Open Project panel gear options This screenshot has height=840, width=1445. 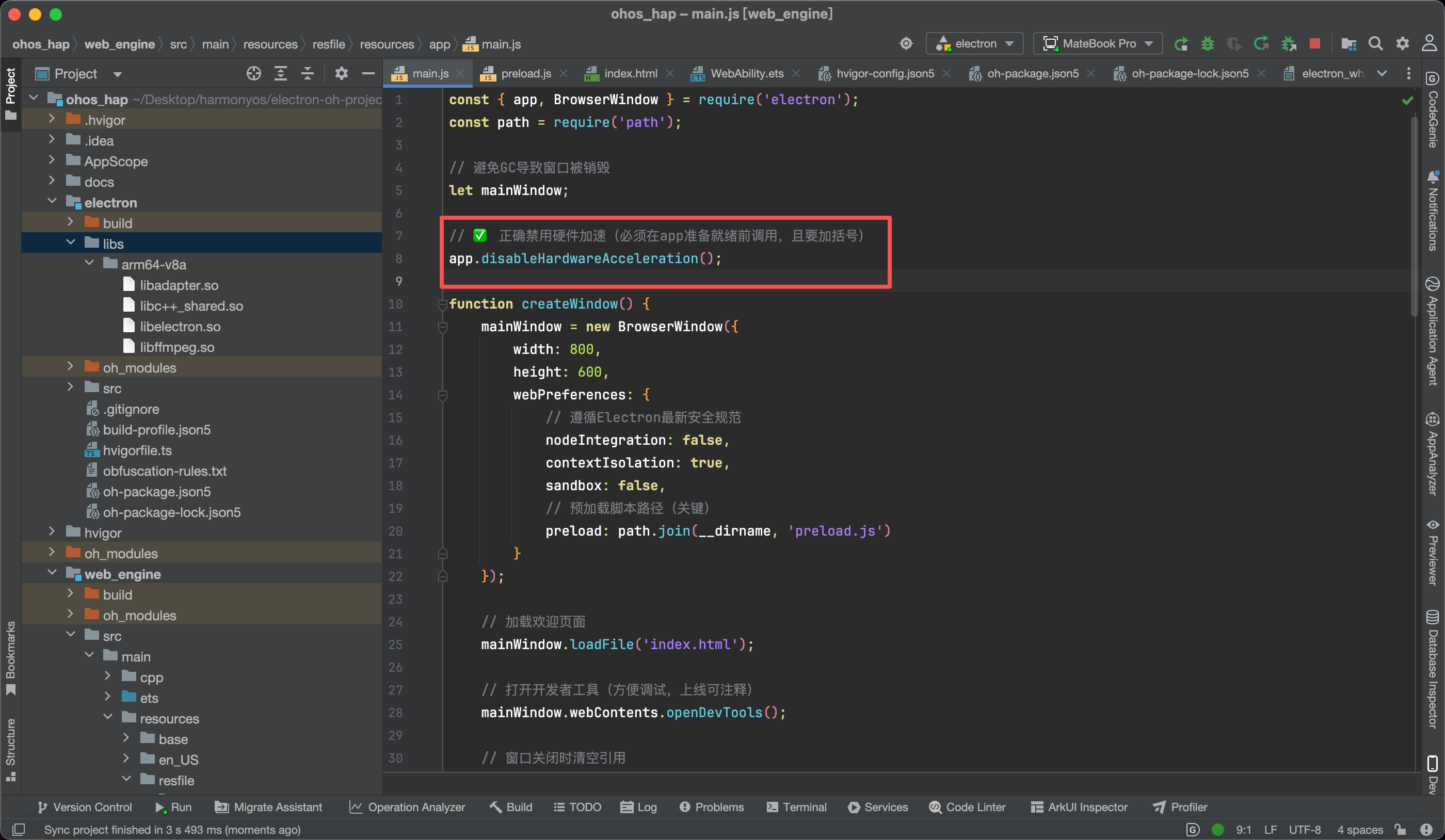click(x=341, y=73)
